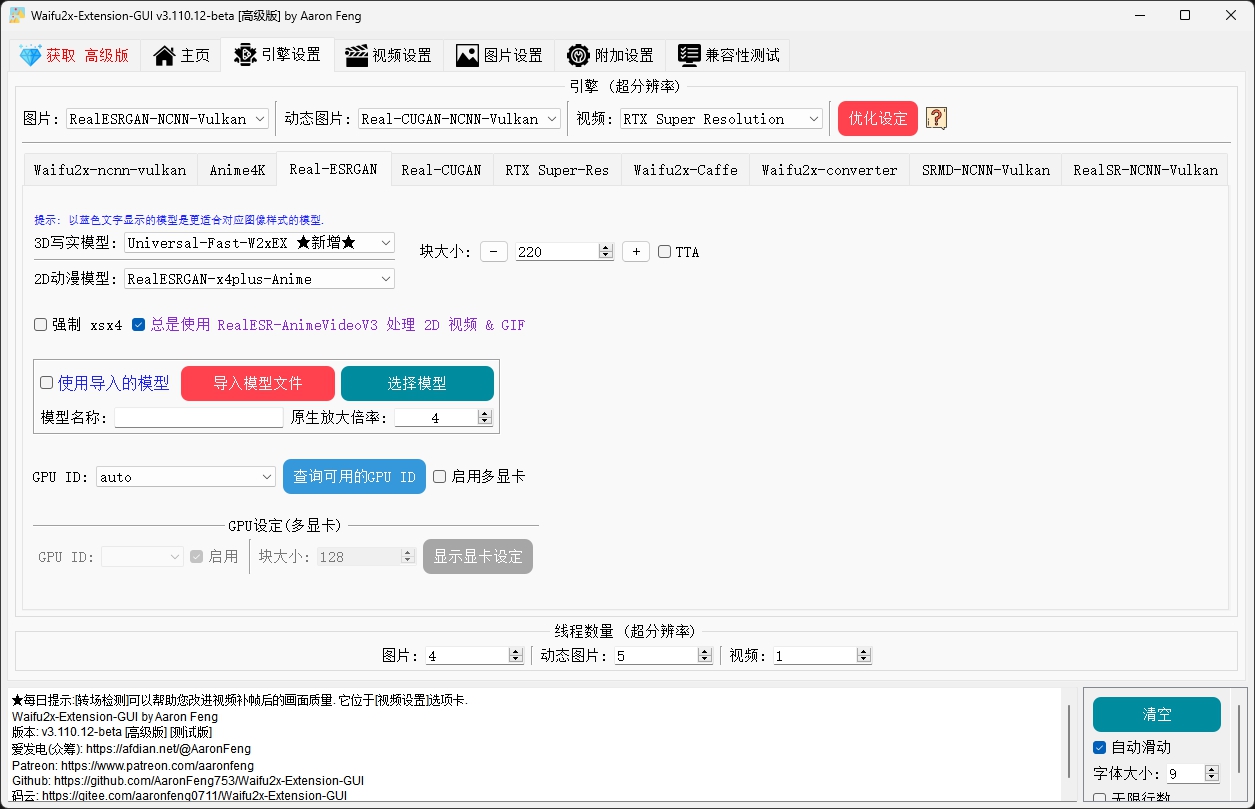Click the 导入模型文件 button

(x=257, y=383)
